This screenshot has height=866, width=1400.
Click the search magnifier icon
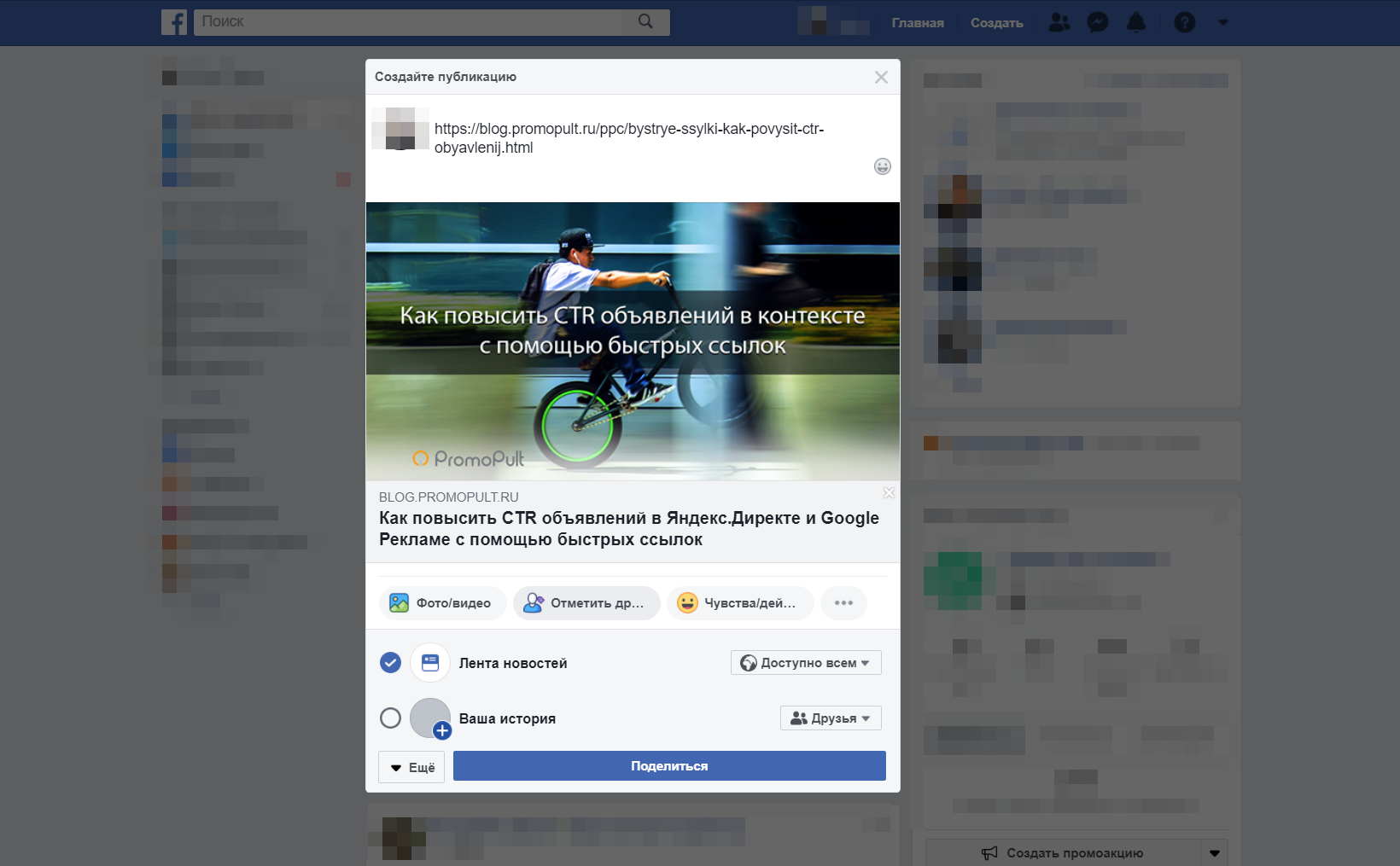pyautogui.click(x=645, y=21)
